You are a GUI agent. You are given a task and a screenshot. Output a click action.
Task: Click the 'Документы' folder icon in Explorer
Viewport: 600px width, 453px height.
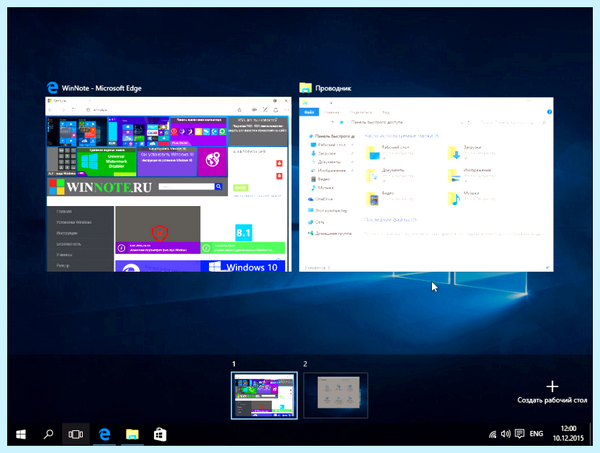[373, 176]
